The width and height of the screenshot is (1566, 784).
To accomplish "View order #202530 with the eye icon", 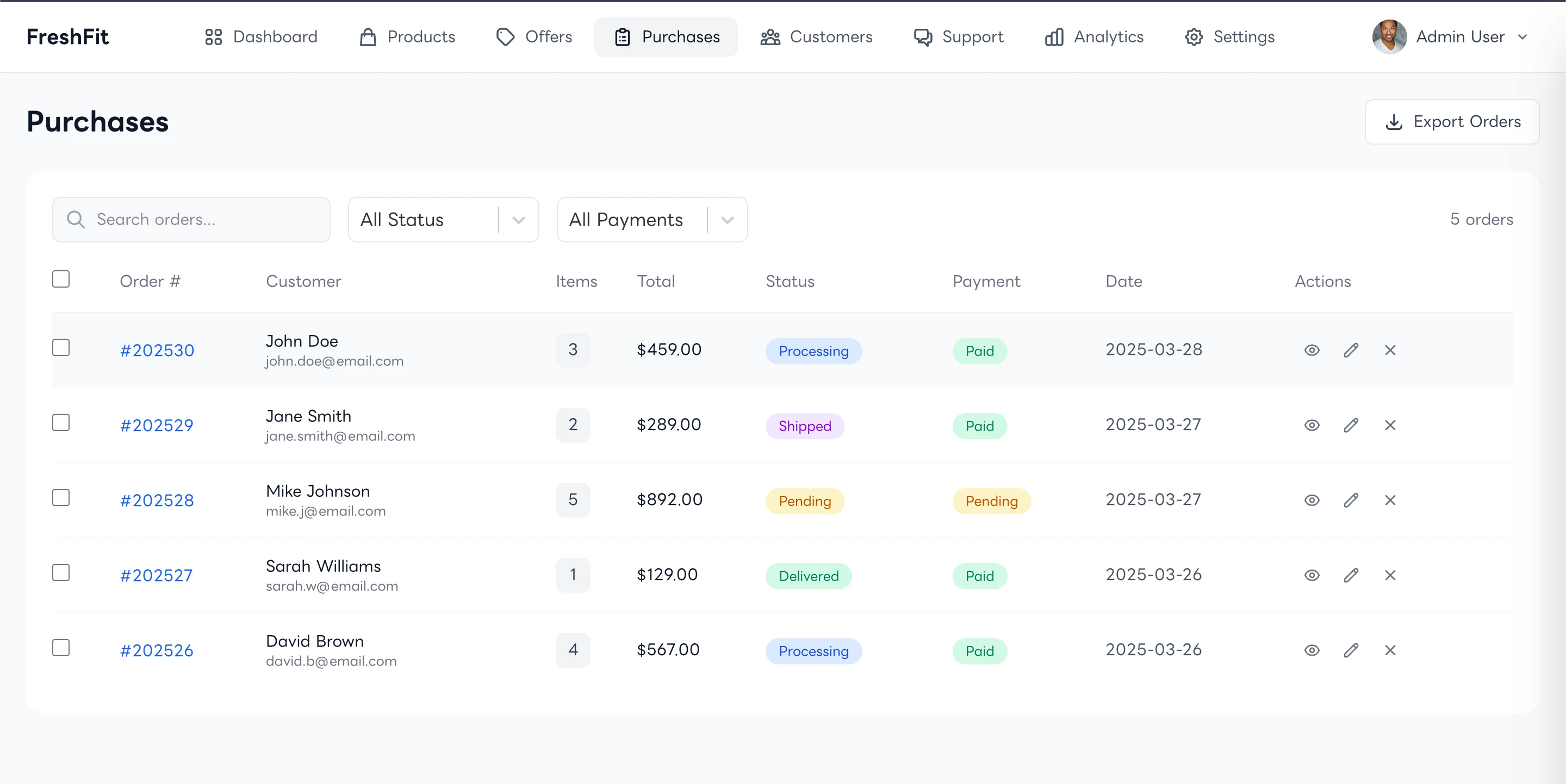I will click(1312, 350).
